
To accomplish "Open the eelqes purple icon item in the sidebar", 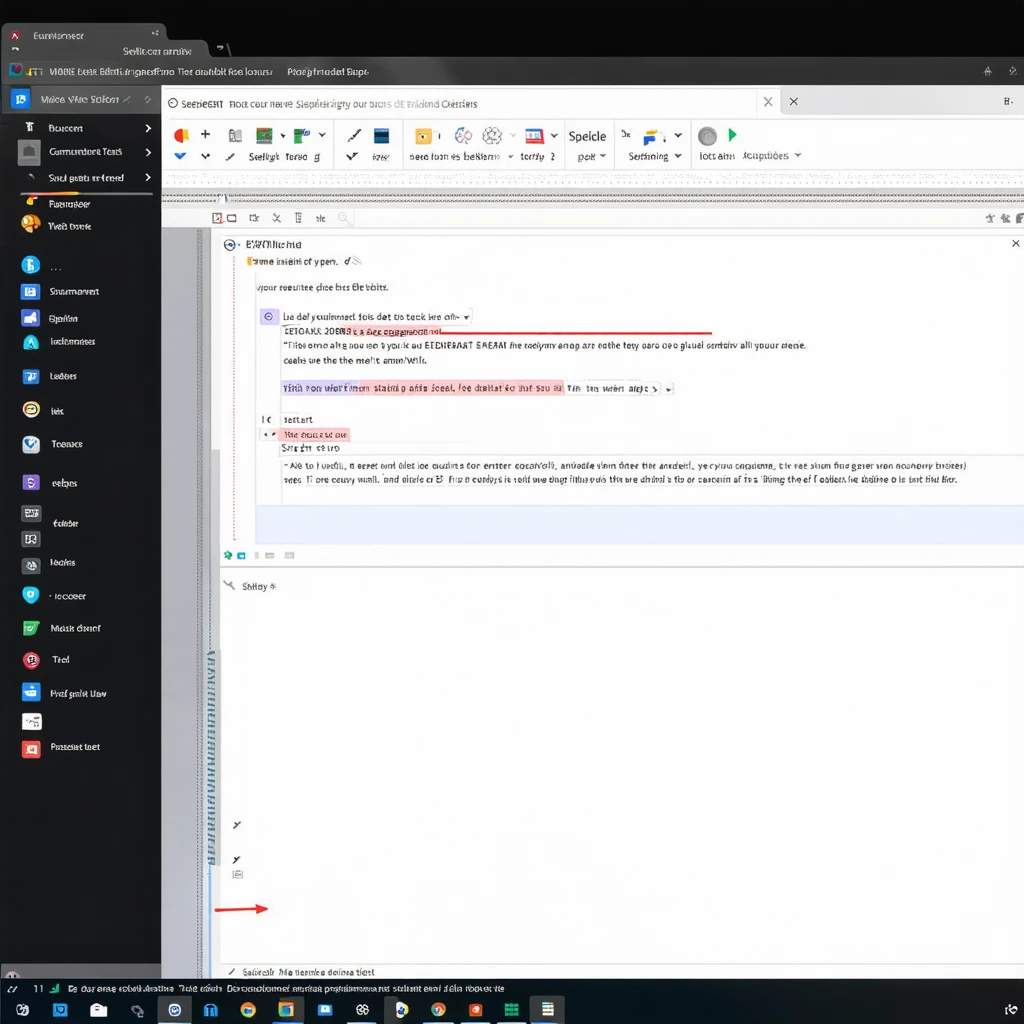I will pyautogui.click(x=50, y=483).
